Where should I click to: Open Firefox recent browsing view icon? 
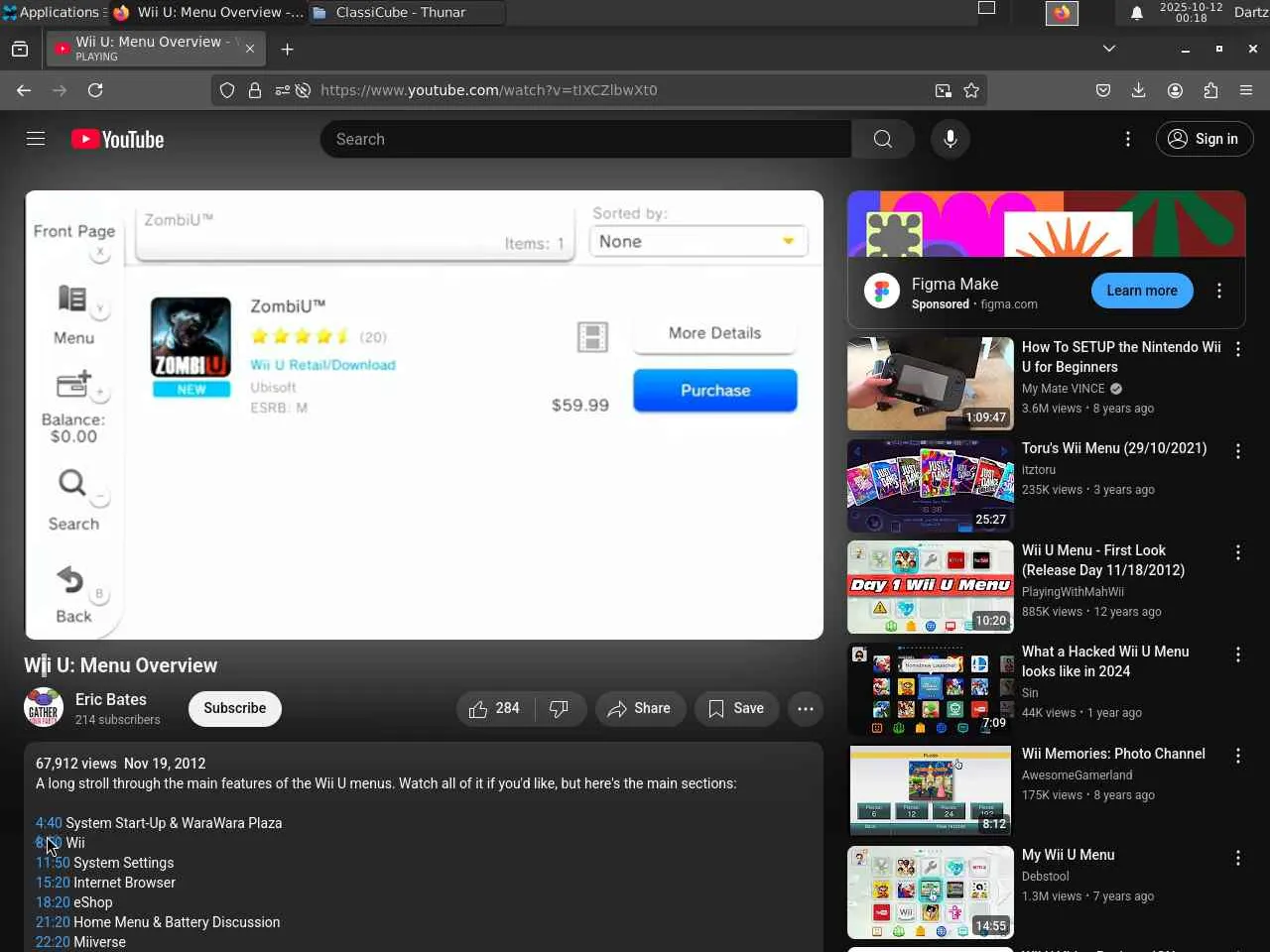point(20,49)
